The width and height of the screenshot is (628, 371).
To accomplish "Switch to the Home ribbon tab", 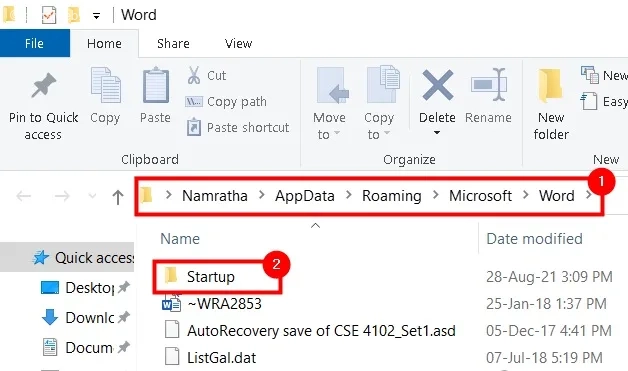I will [104, 43].
